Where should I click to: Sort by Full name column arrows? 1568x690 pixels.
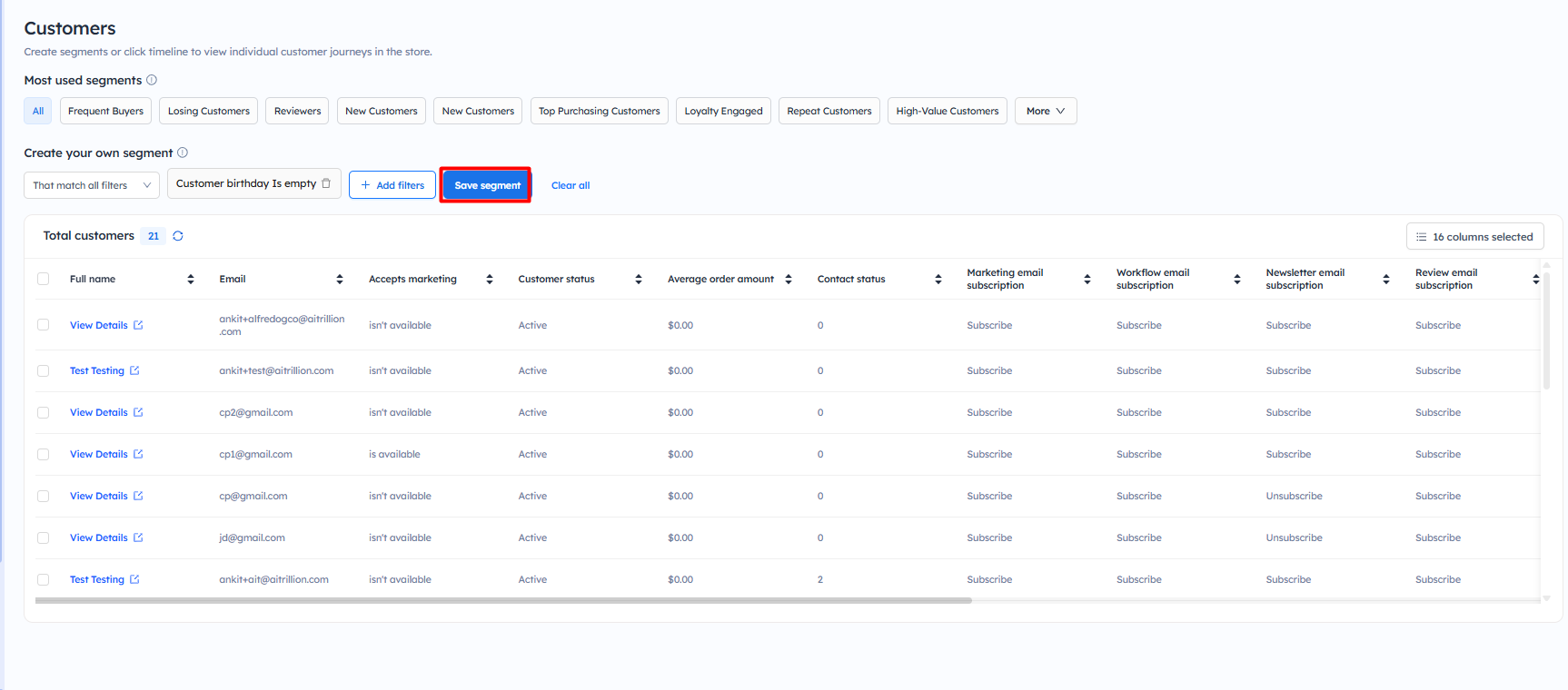pyautogui.click(x=191, y=280)
